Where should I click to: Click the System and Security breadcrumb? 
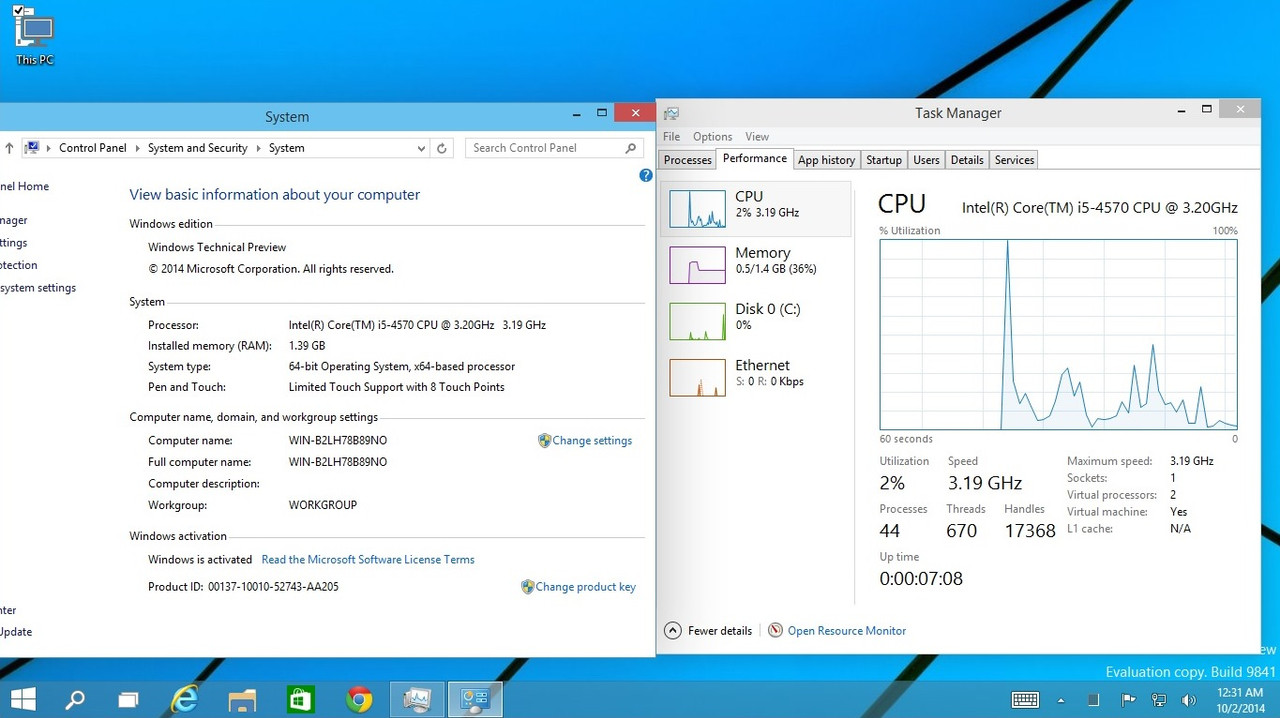tap(197, 148)
